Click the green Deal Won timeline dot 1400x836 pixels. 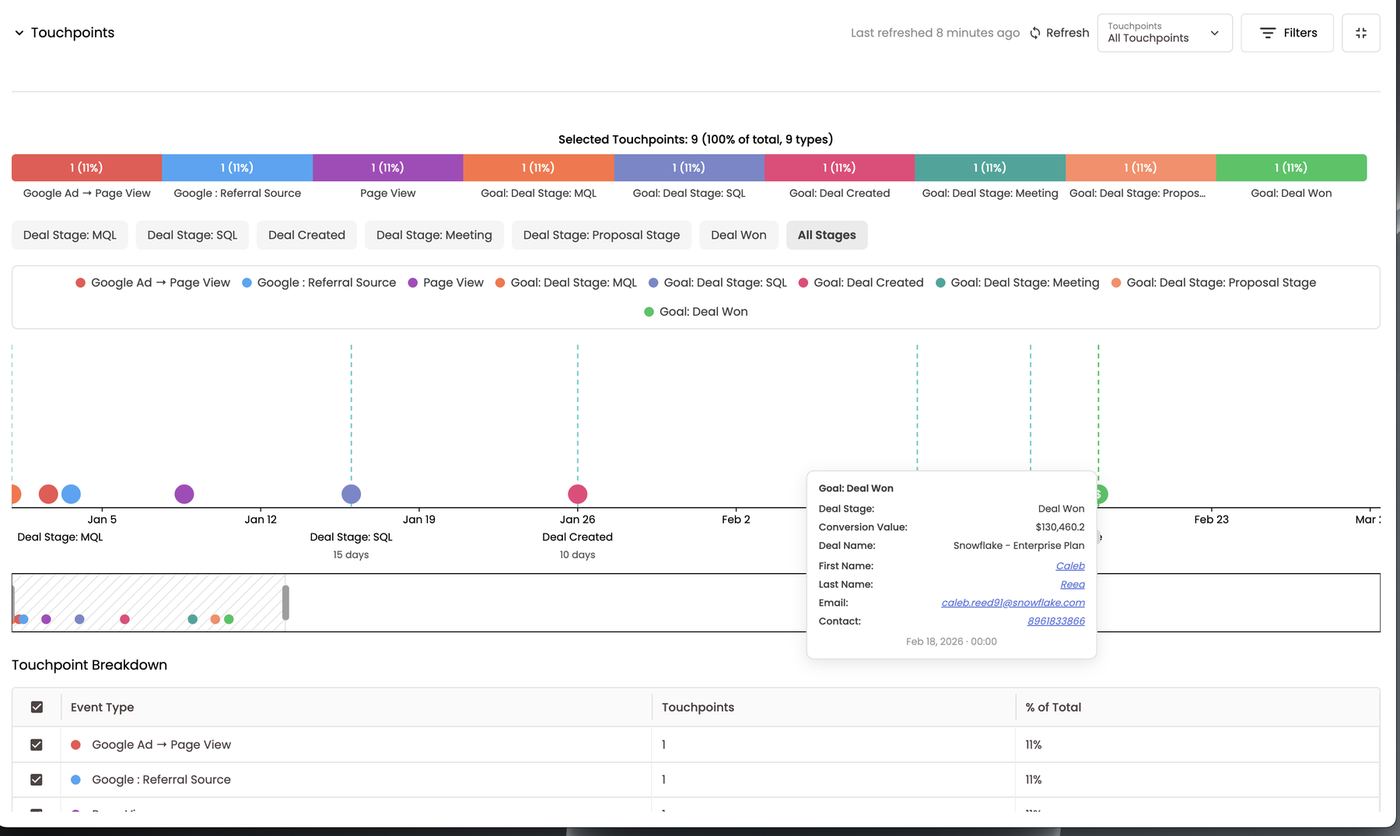[x=1102, y=494]
